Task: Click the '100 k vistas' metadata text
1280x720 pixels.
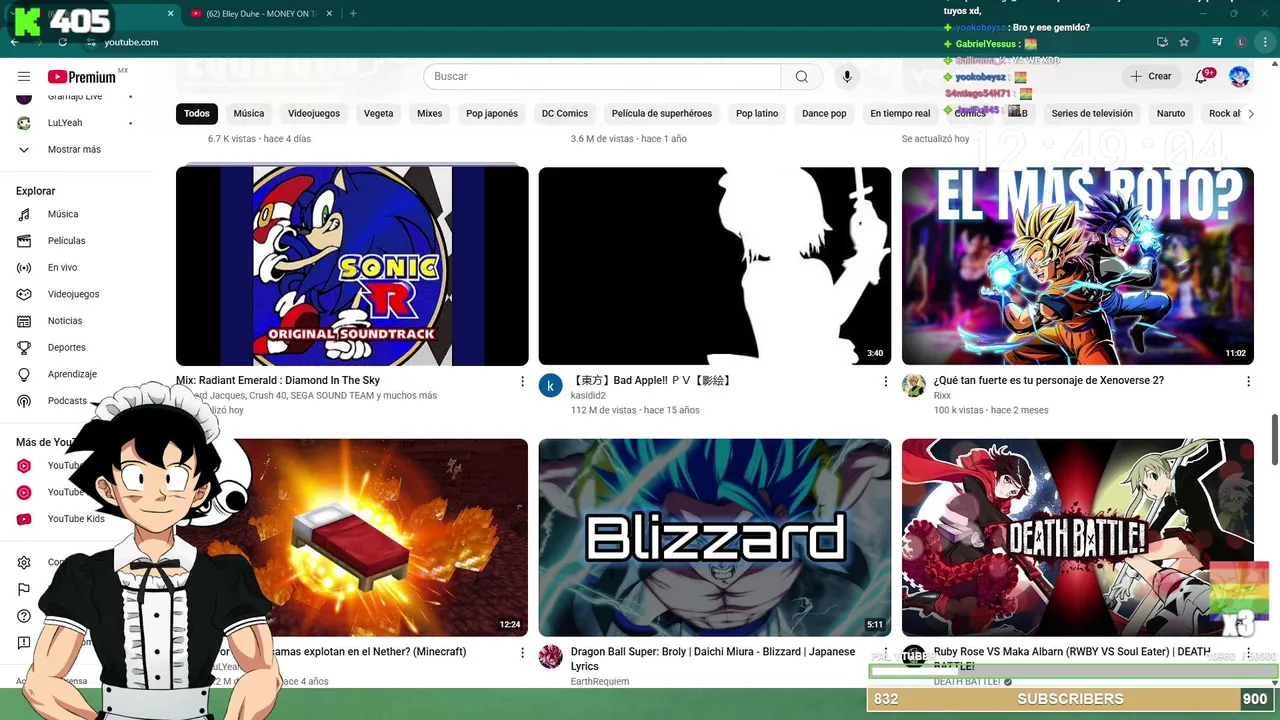Action: [958, 410]
